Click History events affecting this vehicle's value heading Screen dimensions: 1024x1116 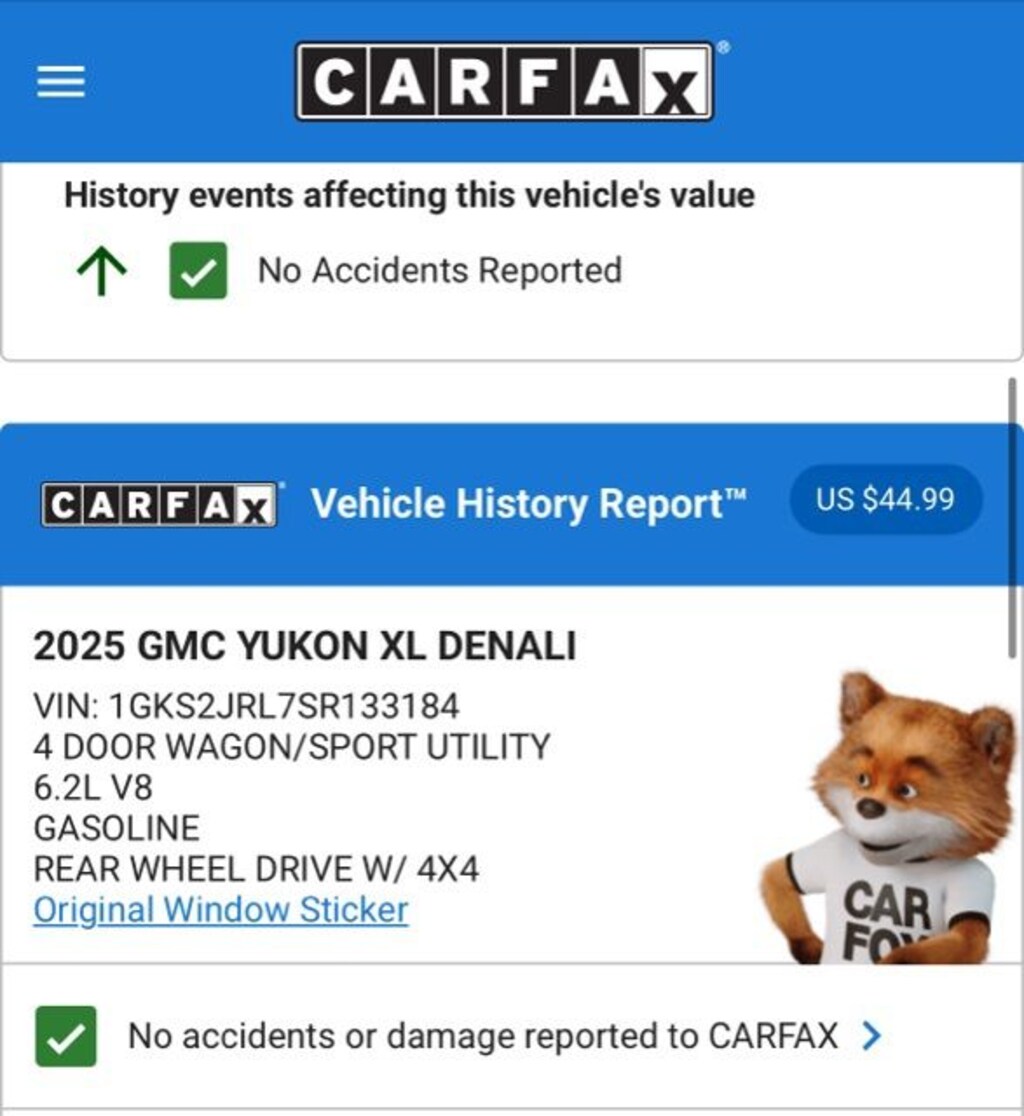[x=409, y=195]
